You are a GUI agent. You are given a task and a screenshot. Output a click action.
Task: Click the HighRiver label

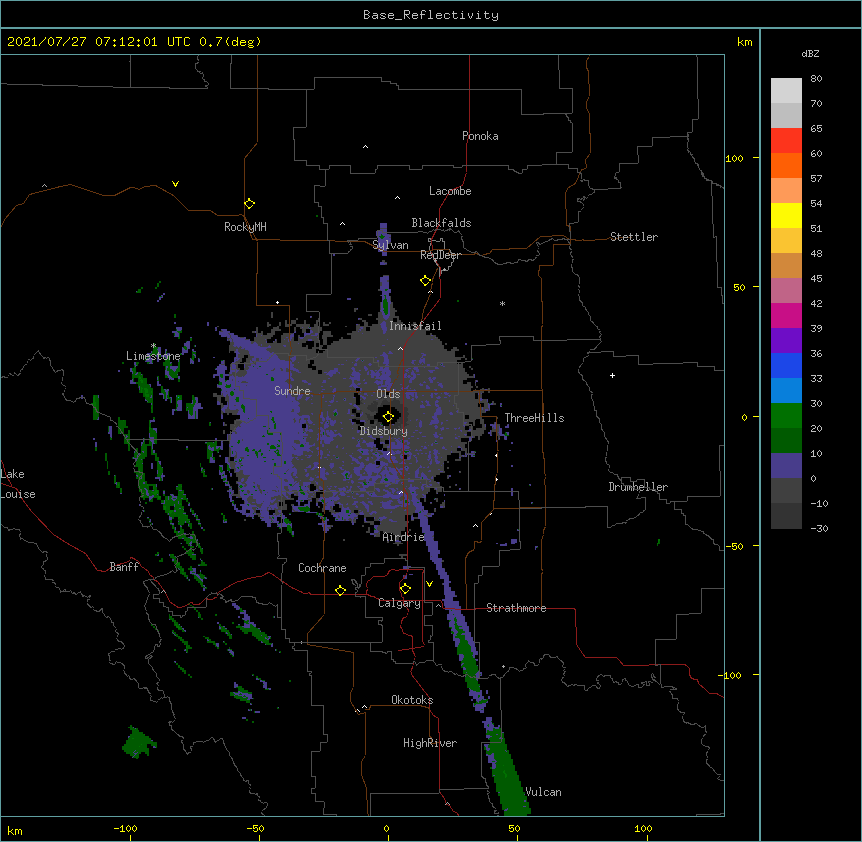pyautogui.click(x=430, y=743)
